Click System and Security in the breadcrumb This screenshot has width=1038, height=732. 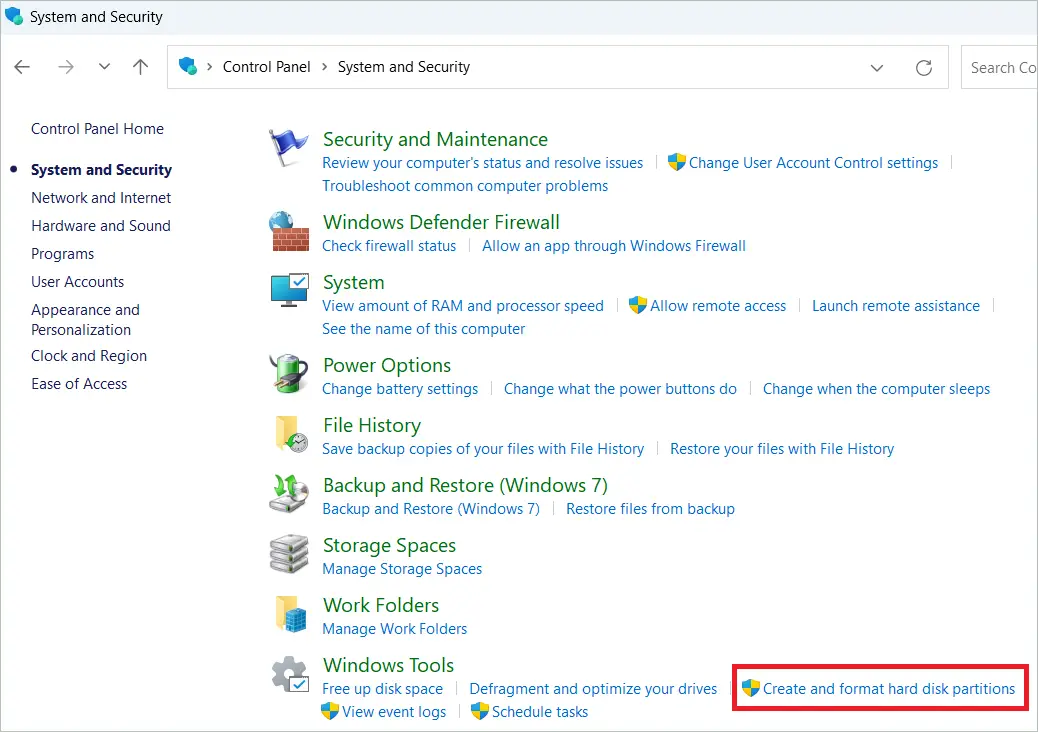tap(404, 67)
